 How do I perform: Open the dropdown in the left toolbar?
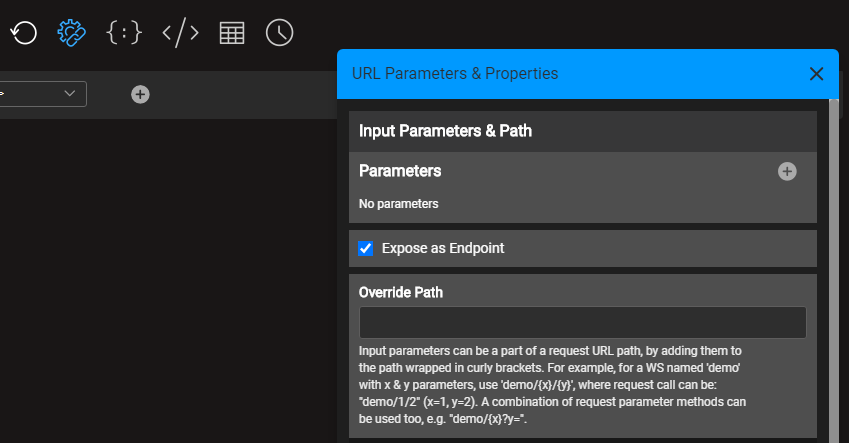point(42,94)
